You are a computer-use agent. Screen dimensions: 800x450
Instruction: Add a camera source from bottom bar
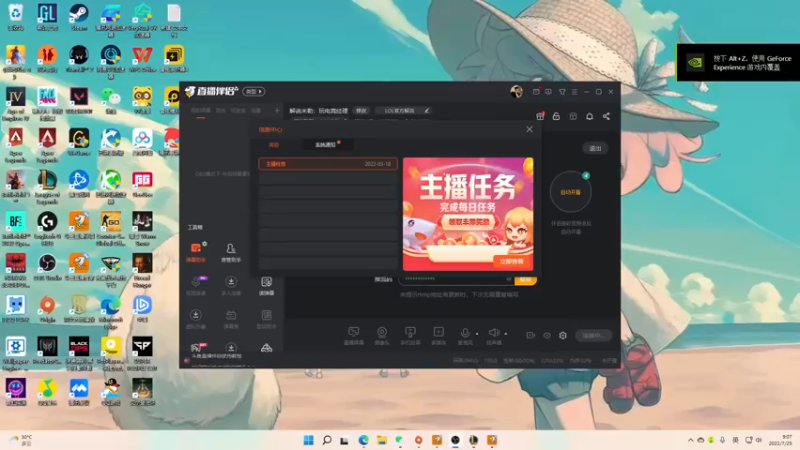[382, 336]
